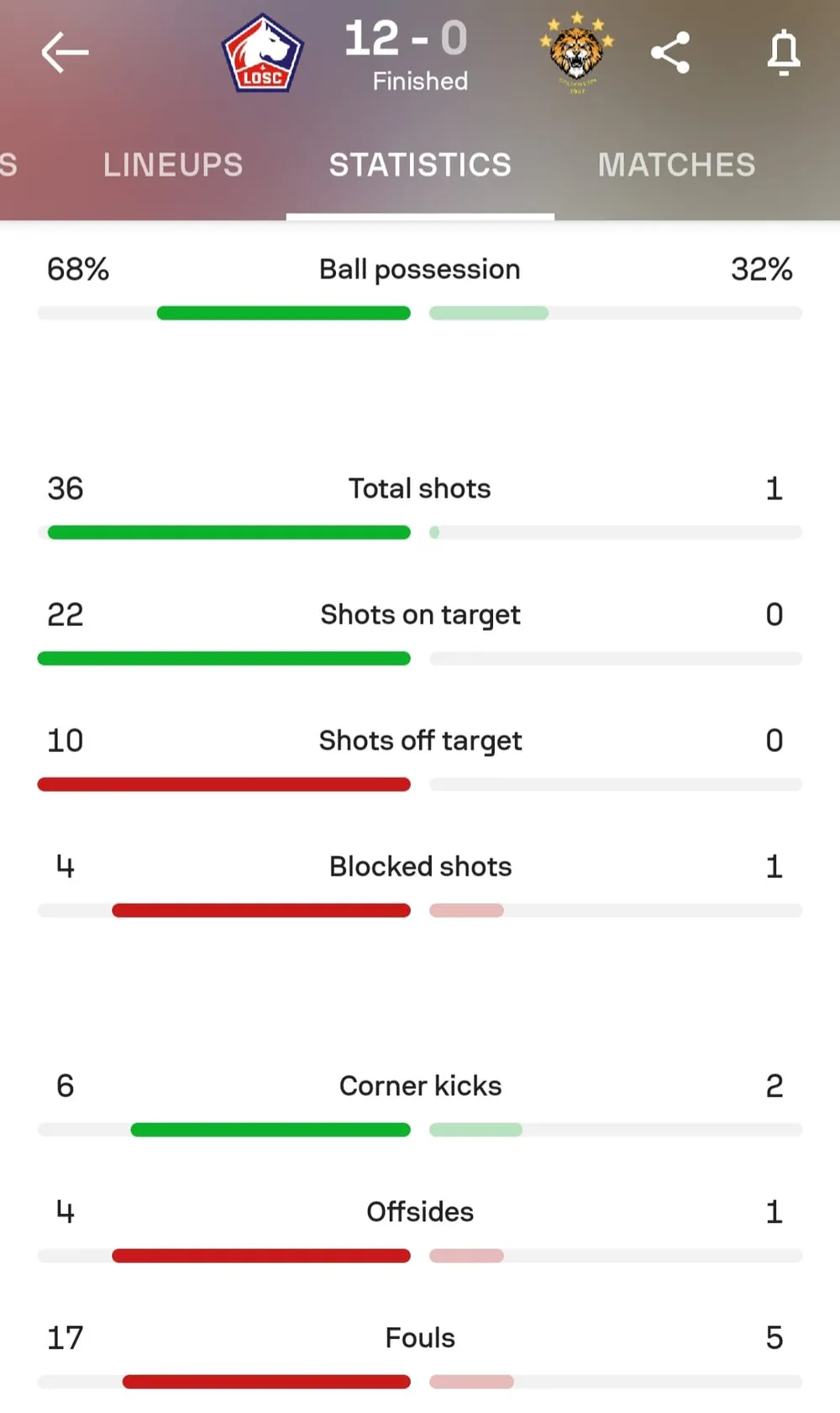Tap the Offsides stat label
This screenshot has width=840, height=1413.
420,1212
